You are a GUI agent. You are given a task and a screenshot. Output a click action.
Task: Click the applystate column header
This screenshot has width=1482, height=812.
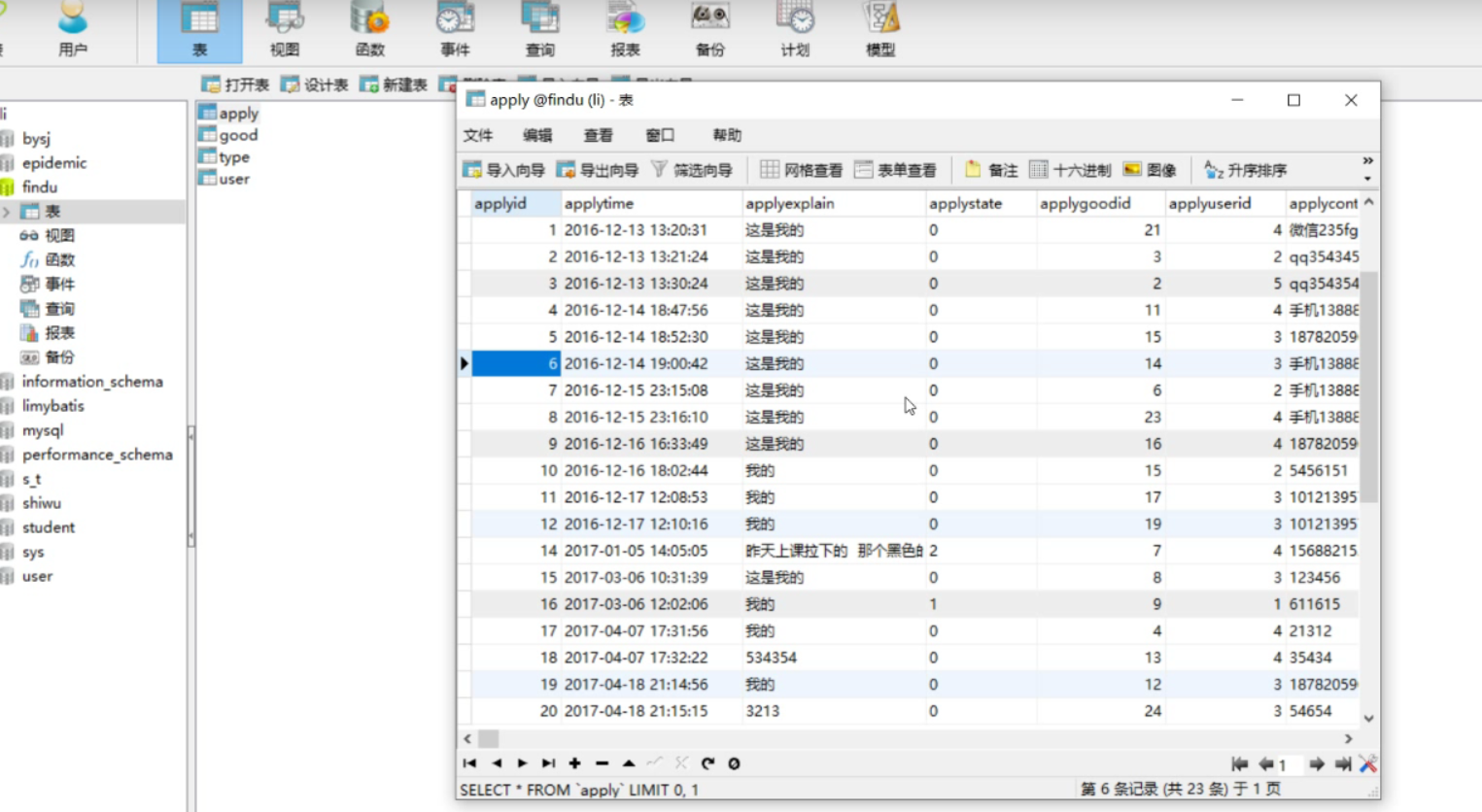click(x=981, y=203)
